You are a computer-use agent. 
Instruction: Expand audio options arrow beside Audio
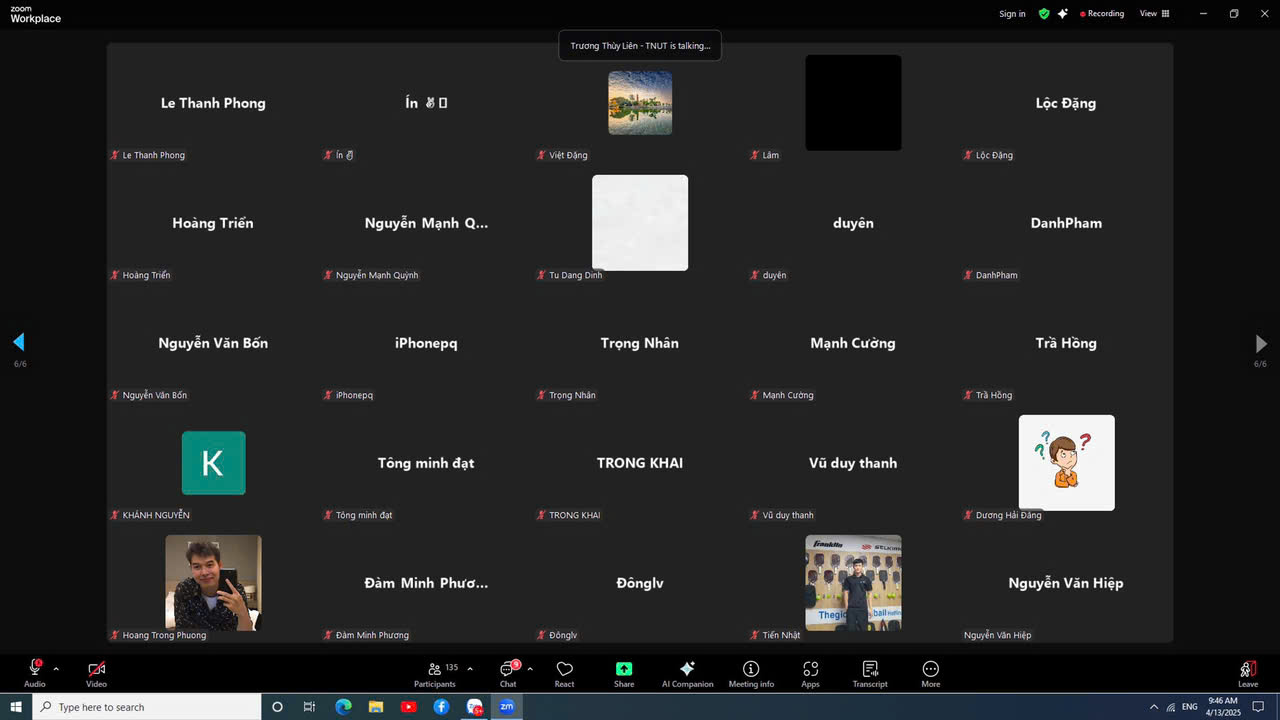coord(56,669)
